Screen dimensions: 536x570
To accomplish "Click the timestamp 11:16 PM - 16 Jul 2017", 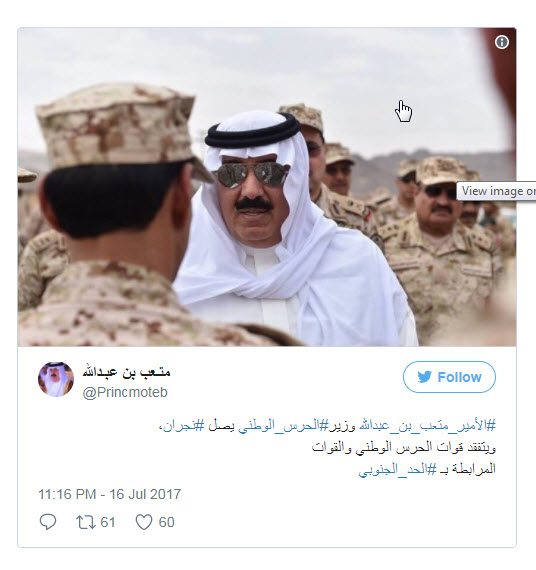I will tap(109, 494).
